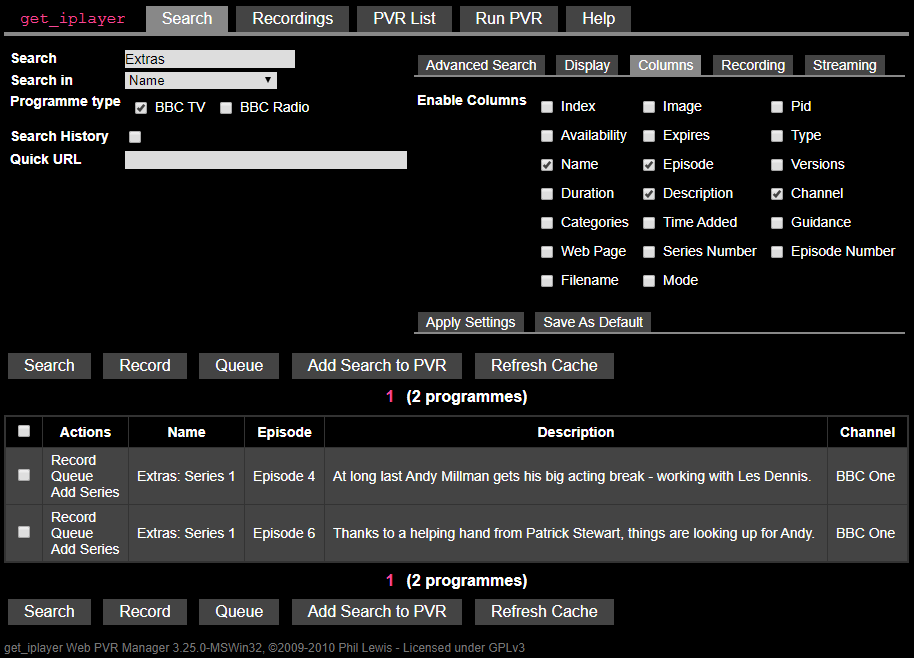Enable the BBC Radio checkbox

point(226,108)
